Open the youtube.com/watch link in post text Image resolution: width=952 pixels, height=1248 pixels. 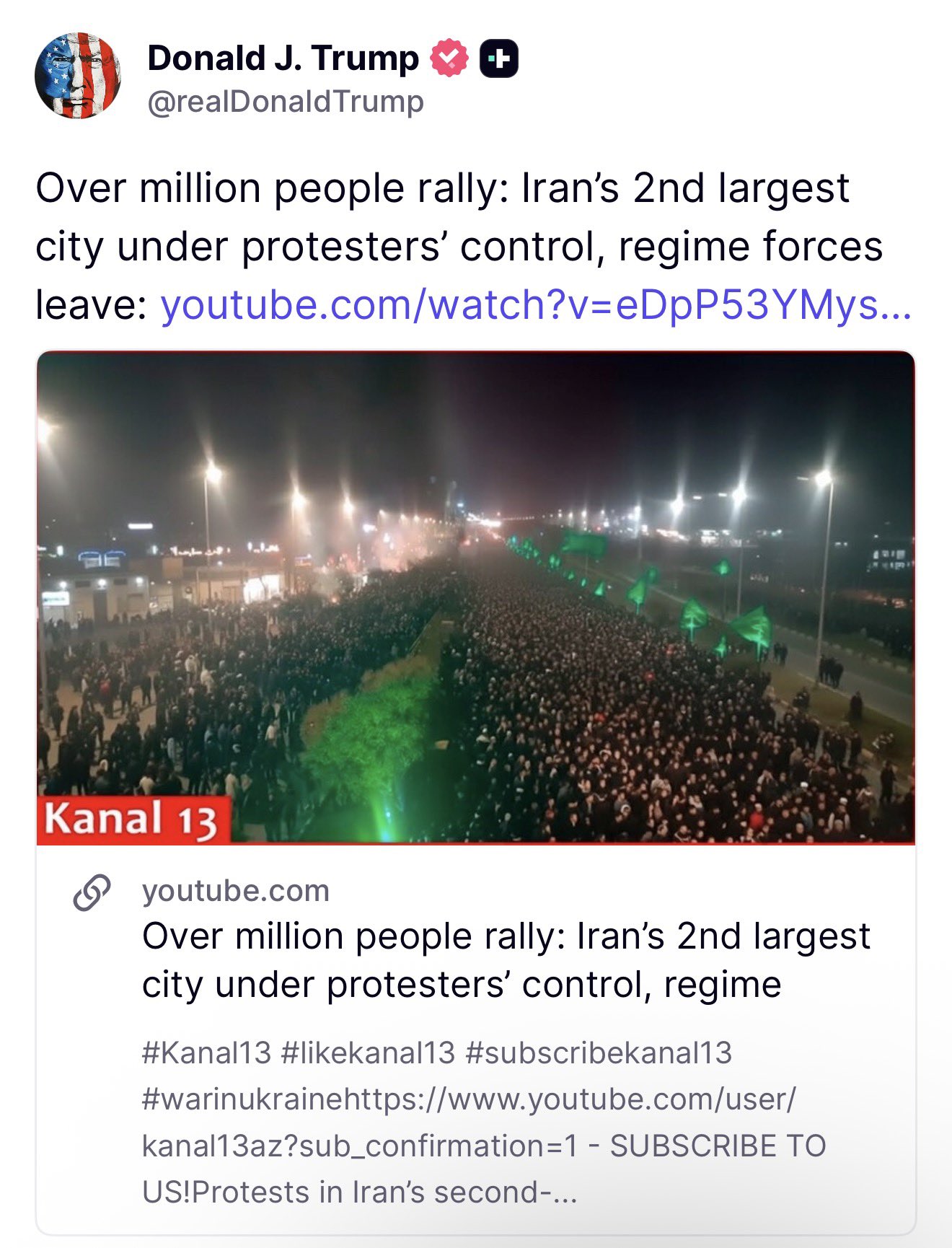click(536, 304)
